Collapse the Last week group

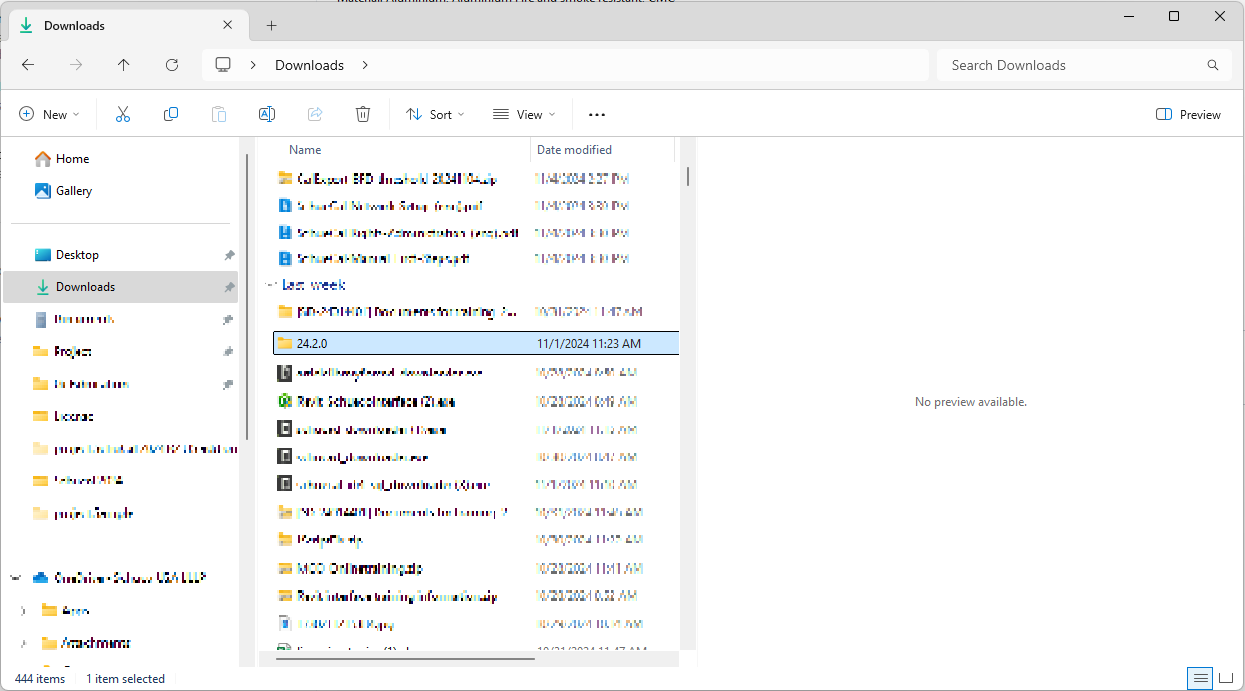pyautogui.click(x=270, y=285)
